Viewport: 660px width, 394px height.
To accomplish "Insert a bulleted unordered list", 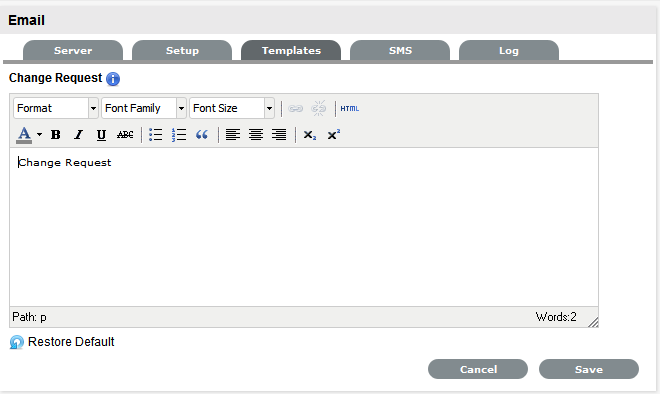I will pos(155,135).
